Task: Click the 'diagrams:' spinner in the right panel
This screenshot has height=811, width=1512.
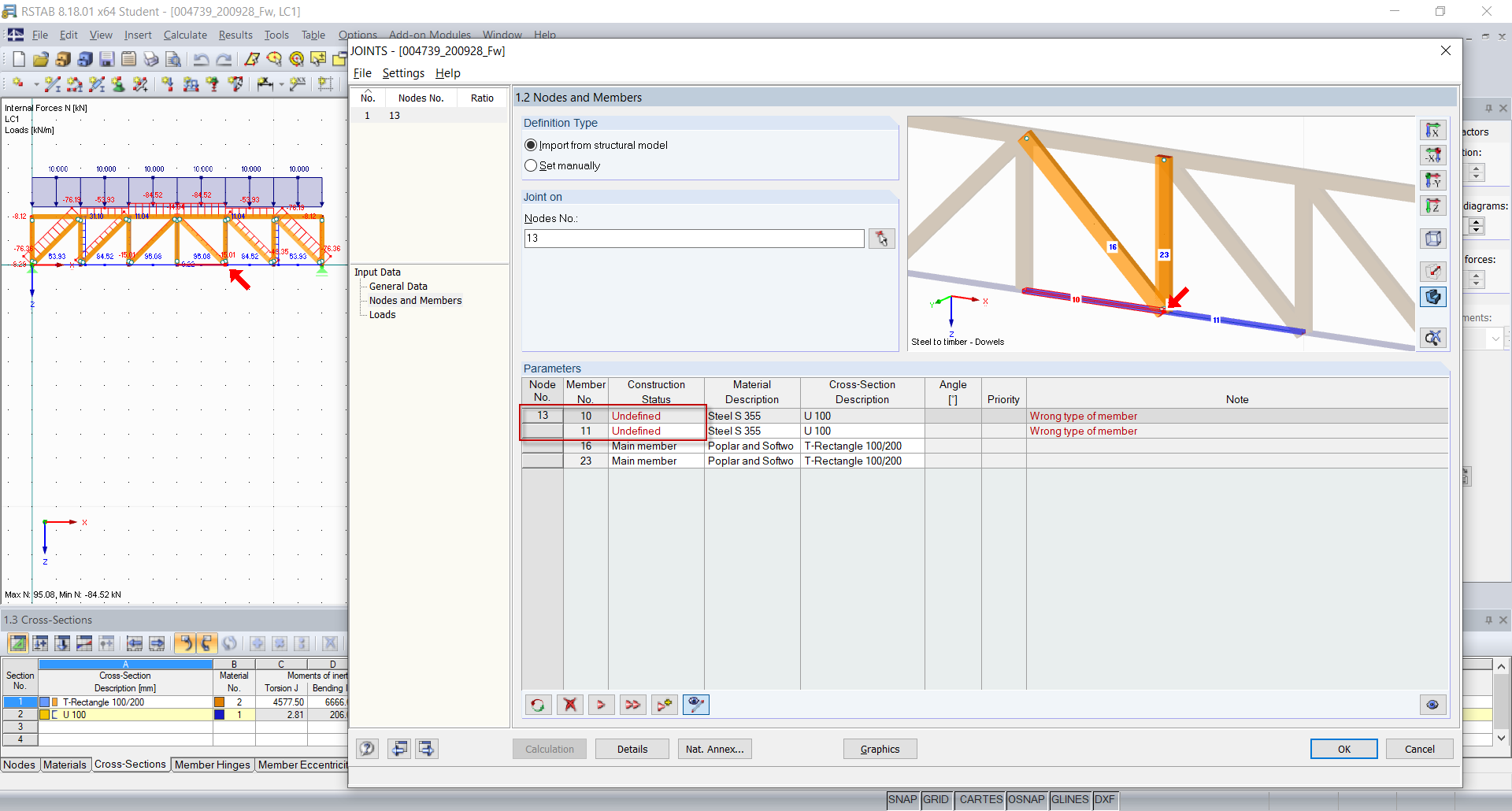Action: [1477, 226]
